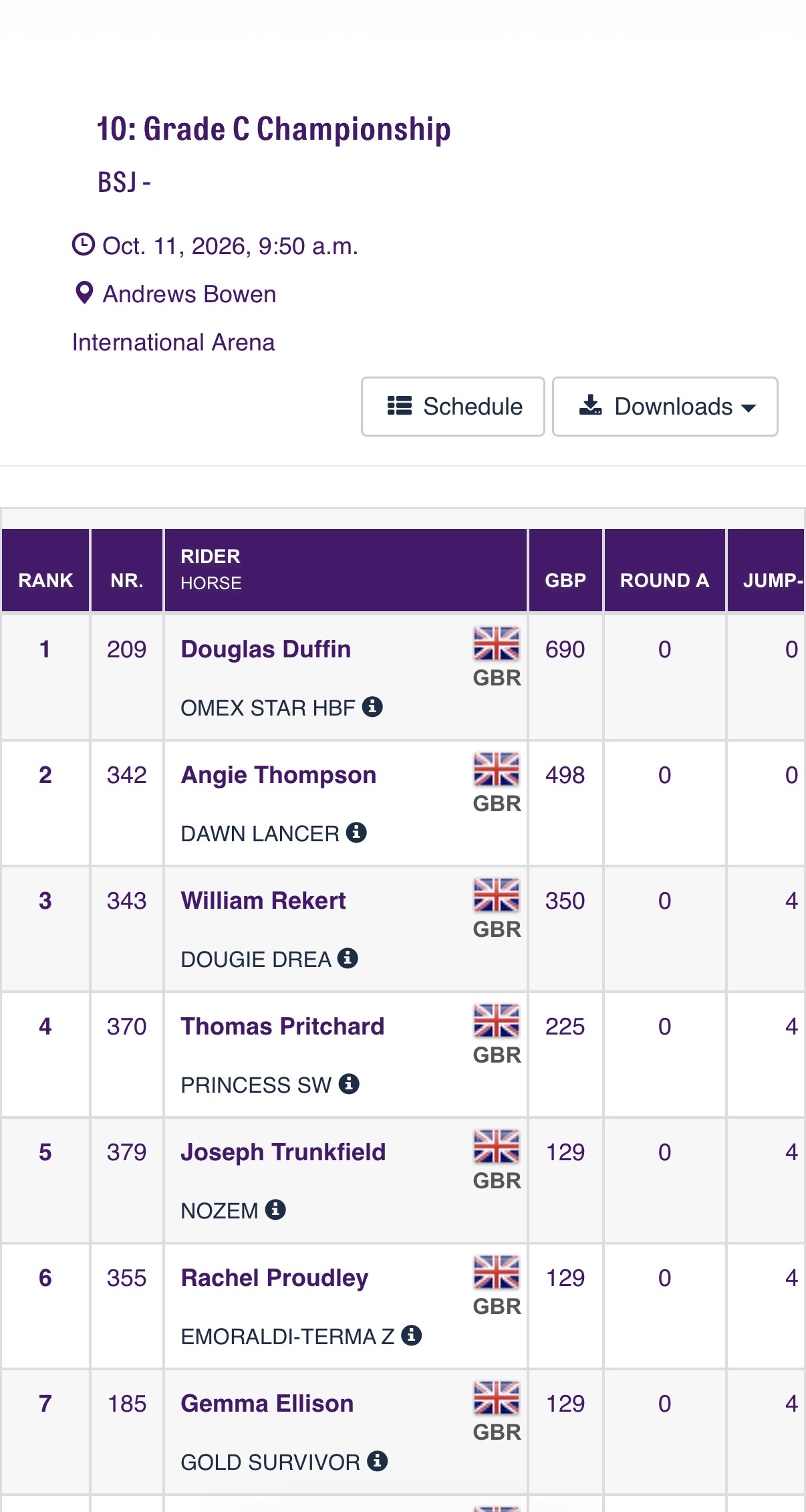View info icon for GOLD SURVIVOR
The width and height of the screenshot is (806, 1512).
pyautogui.click(x=378, y=1461)
